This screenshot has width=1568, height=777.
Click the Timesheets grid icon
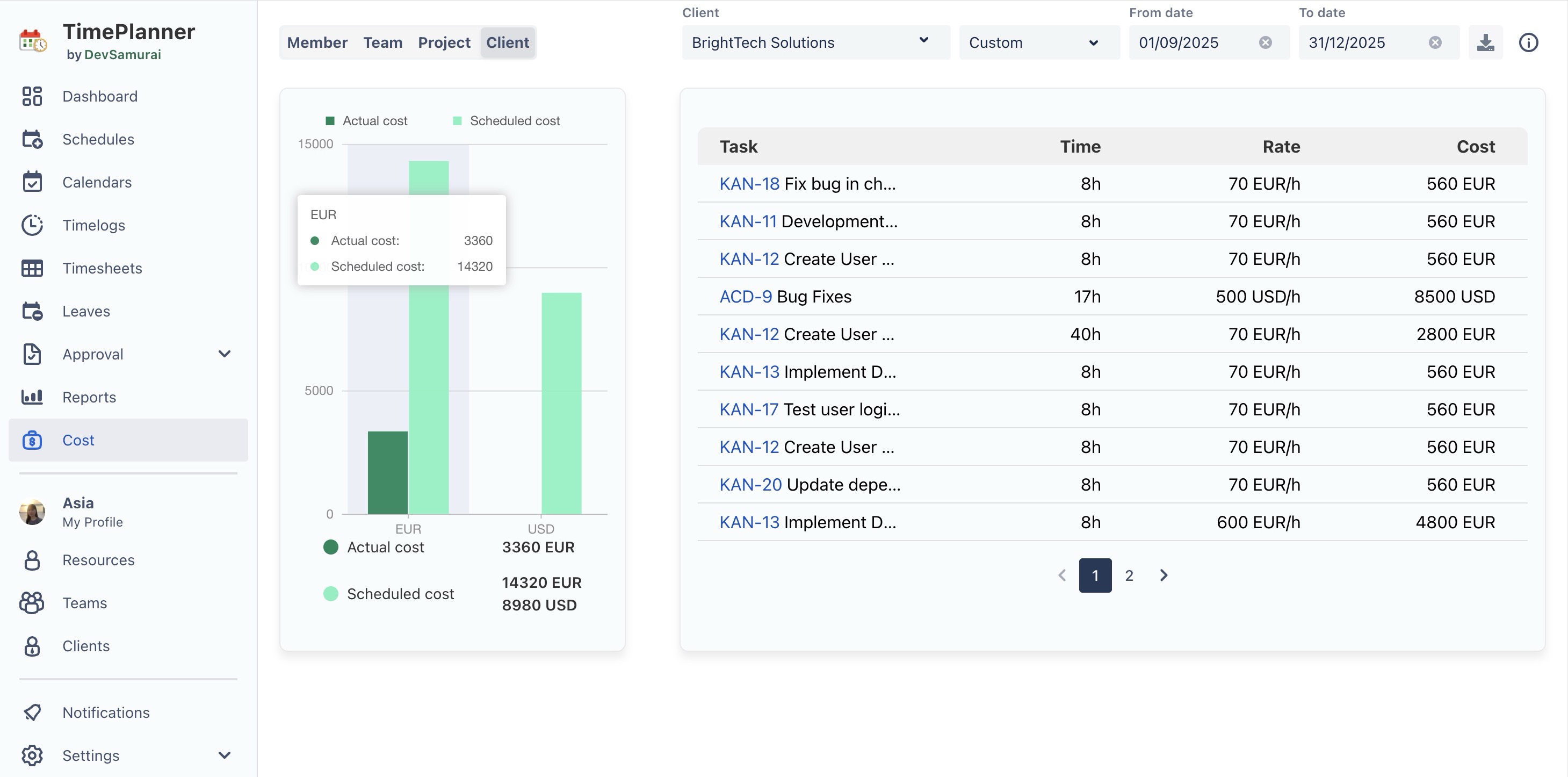32,268
